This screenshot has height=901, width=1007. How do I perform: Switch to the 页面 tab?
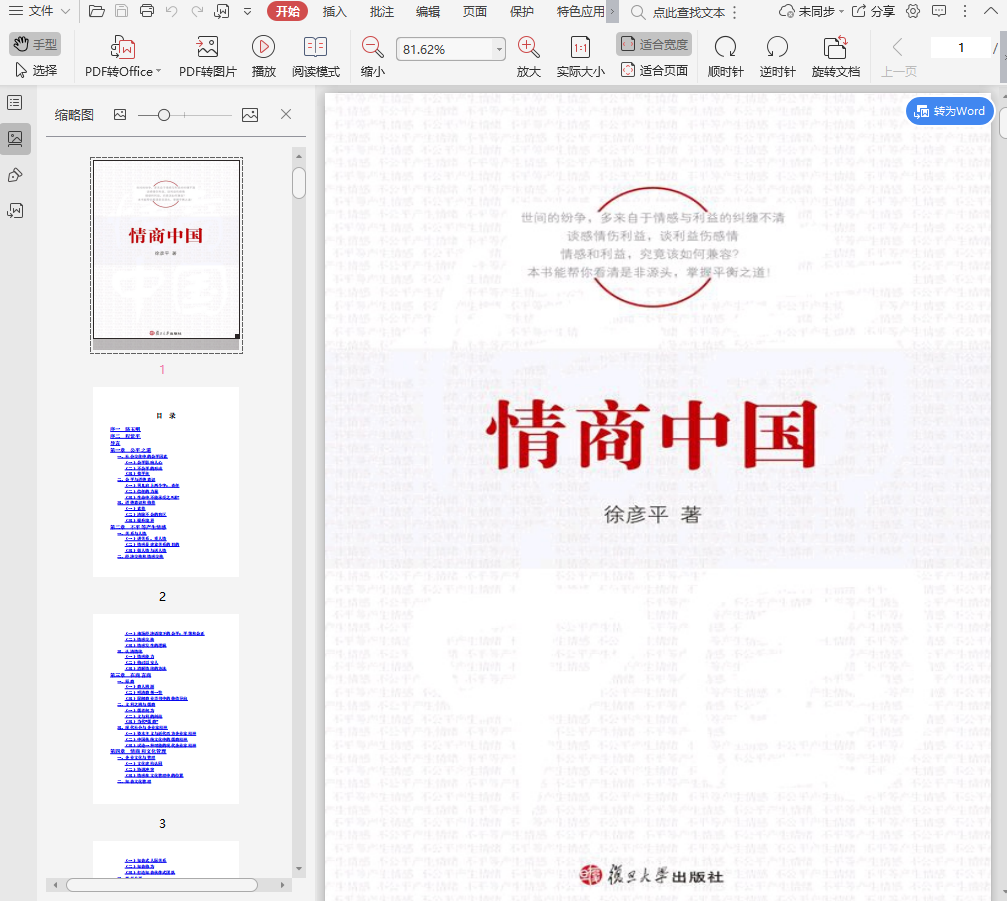(475, 12)
